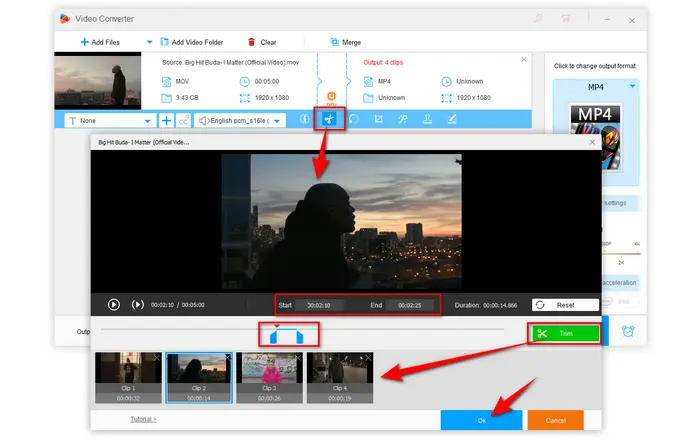The image size is (700, 440).
Task: Click the Add Video Folder button
Action: pyautogui.click(x=192, y=42)
